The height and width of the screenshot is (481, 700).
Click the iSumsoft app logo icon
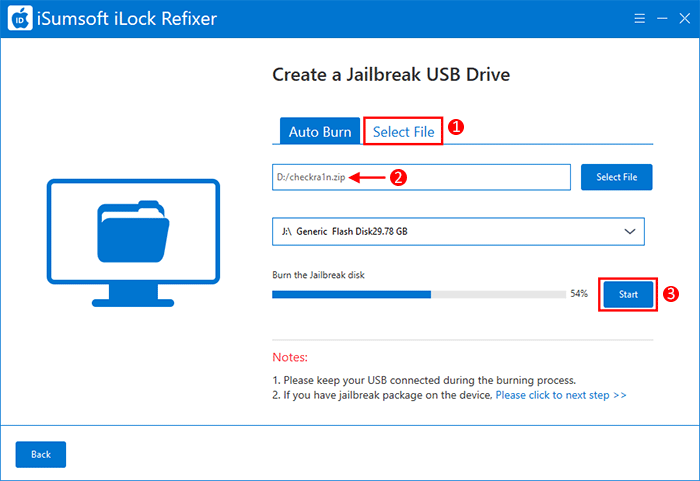coord(20,18)
